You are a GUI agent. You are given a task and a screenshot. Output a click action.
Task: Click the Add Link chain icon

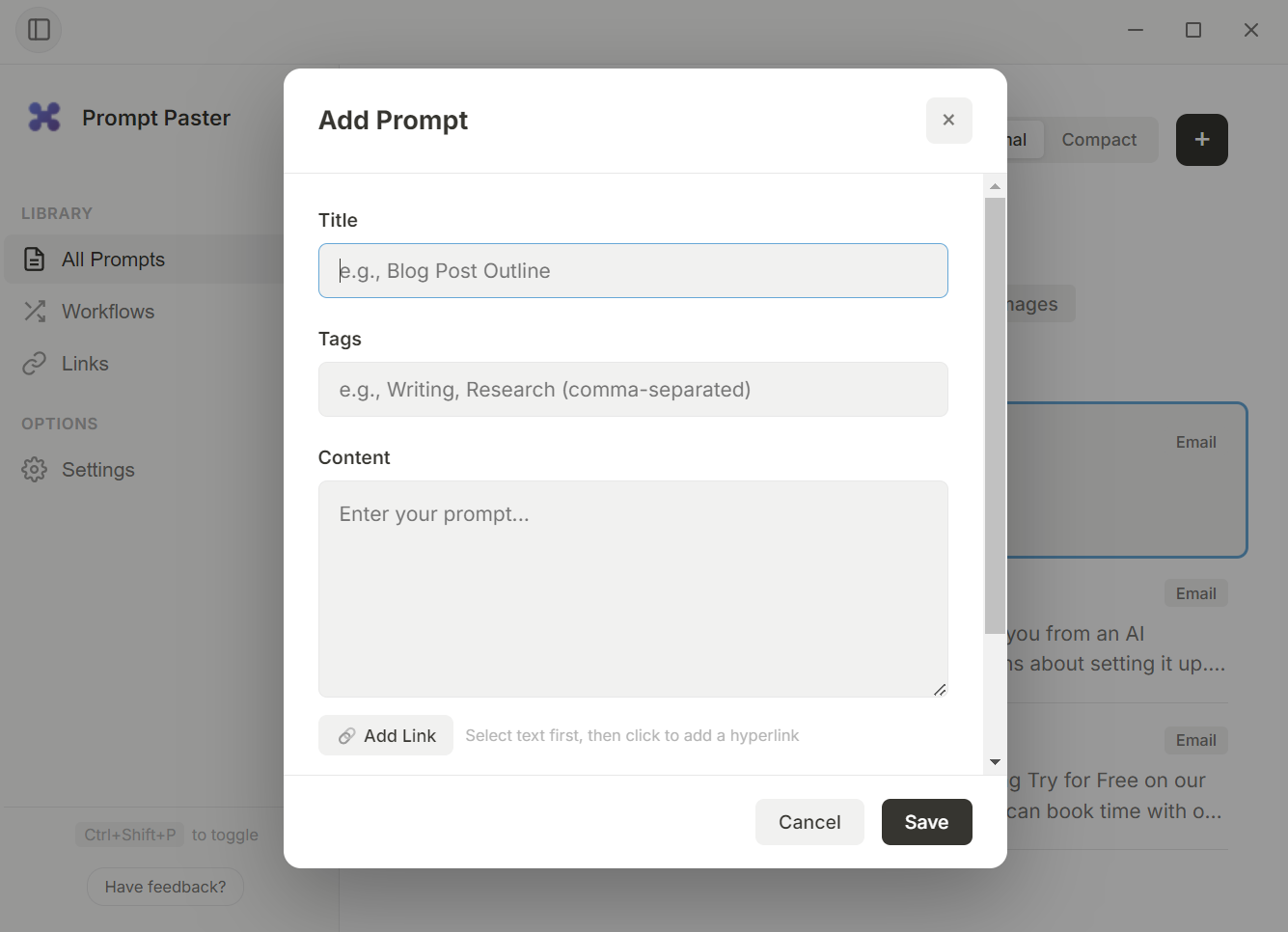[347, 734]
